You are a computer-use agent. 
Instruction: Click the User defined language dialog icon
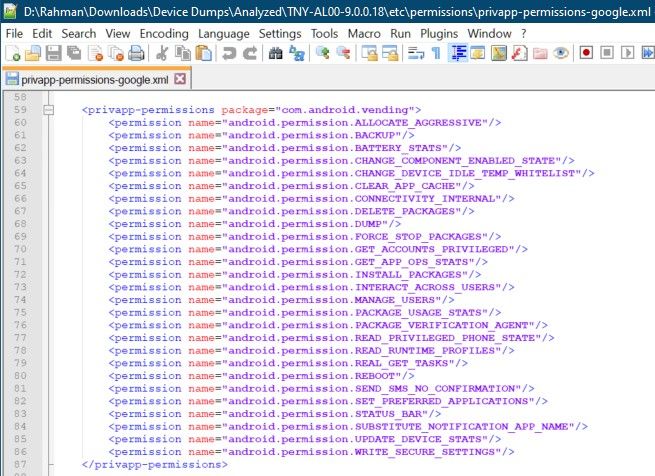click(478, 53)
